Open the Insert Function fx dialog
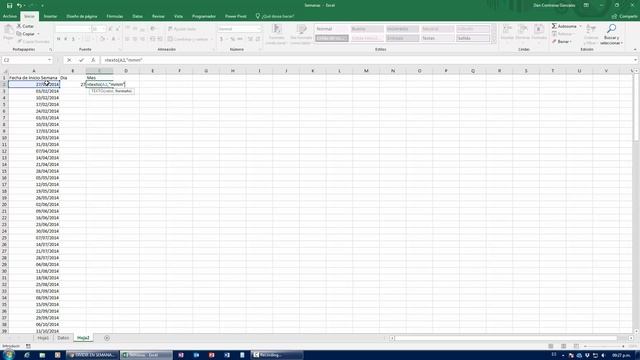640x360 pixels. [x=93, y=60]
